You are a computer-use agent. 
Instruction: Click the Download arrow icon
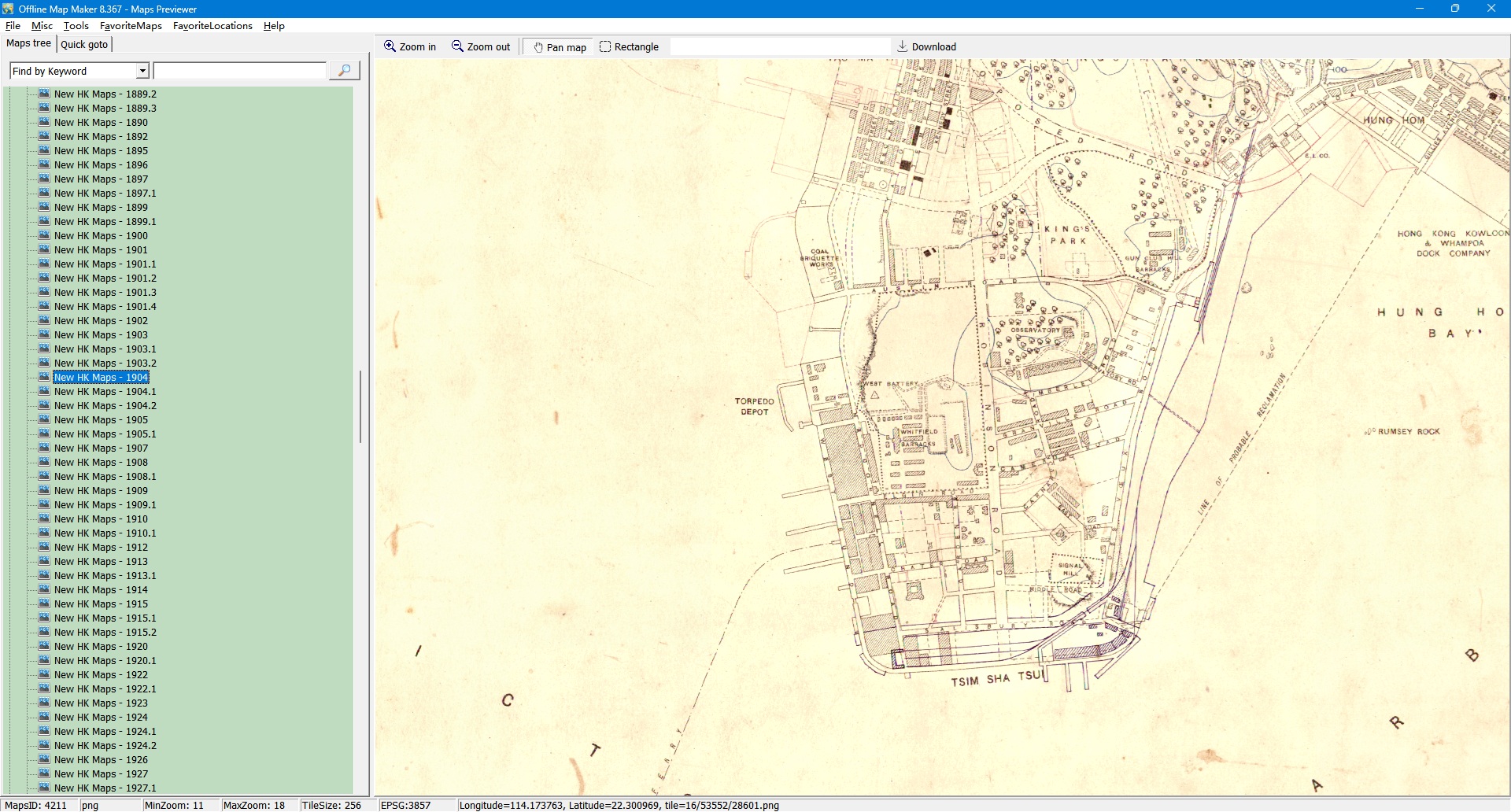pos(903,46)
